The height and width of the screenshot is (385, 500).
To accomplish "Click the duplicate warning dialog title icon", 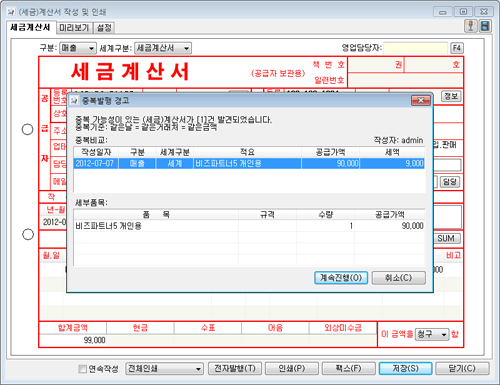I will point(74,100).
